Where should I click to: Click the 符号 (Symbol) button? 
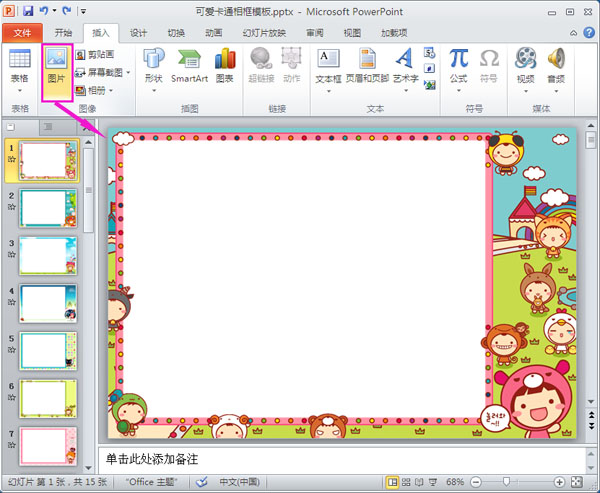click(489, 66)
